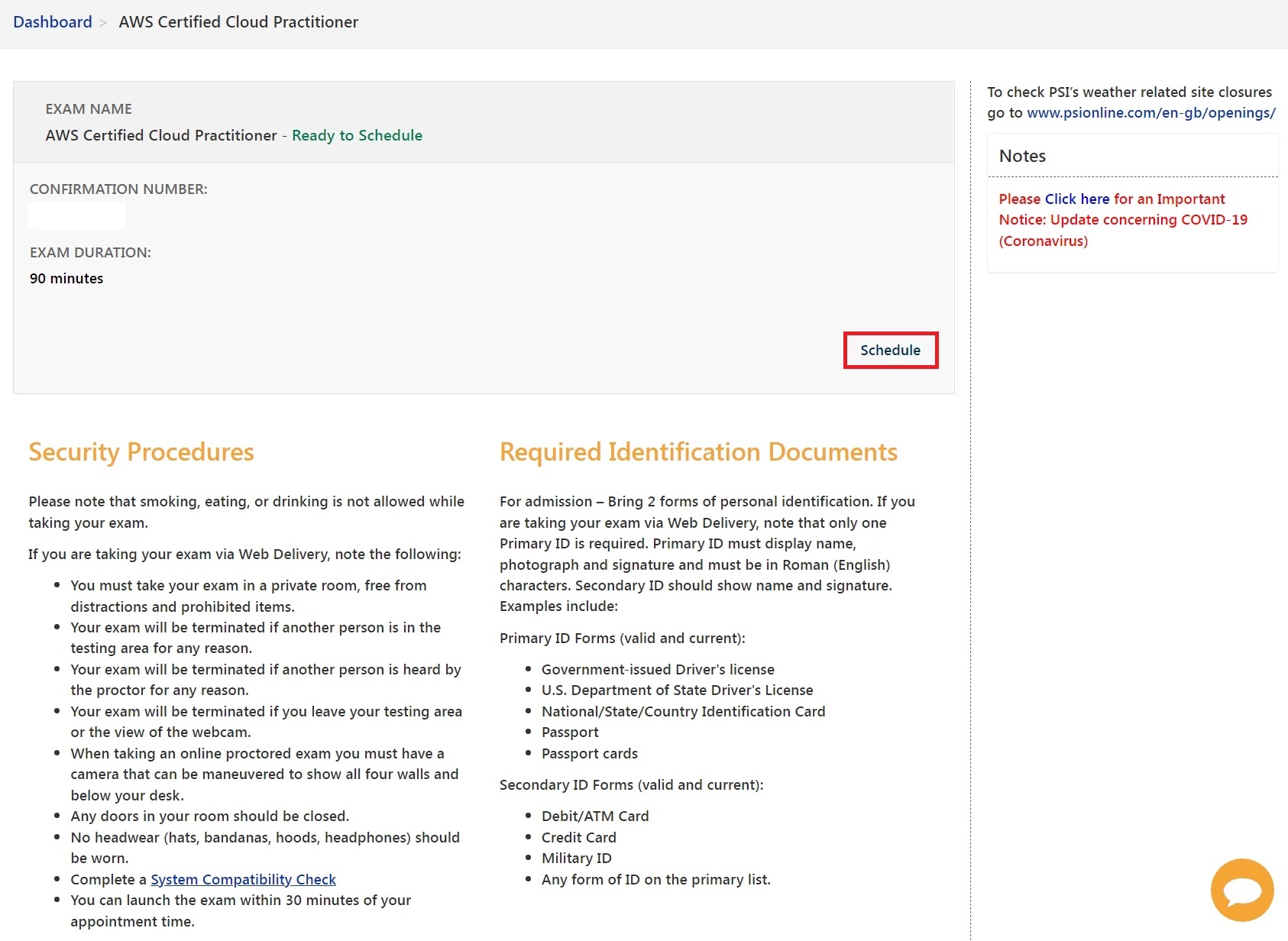This screenshot has height=941, width=1288.
Task: Click 'Secondary ID Forms (valid and current):' text
Action: (x=632, y=784)
